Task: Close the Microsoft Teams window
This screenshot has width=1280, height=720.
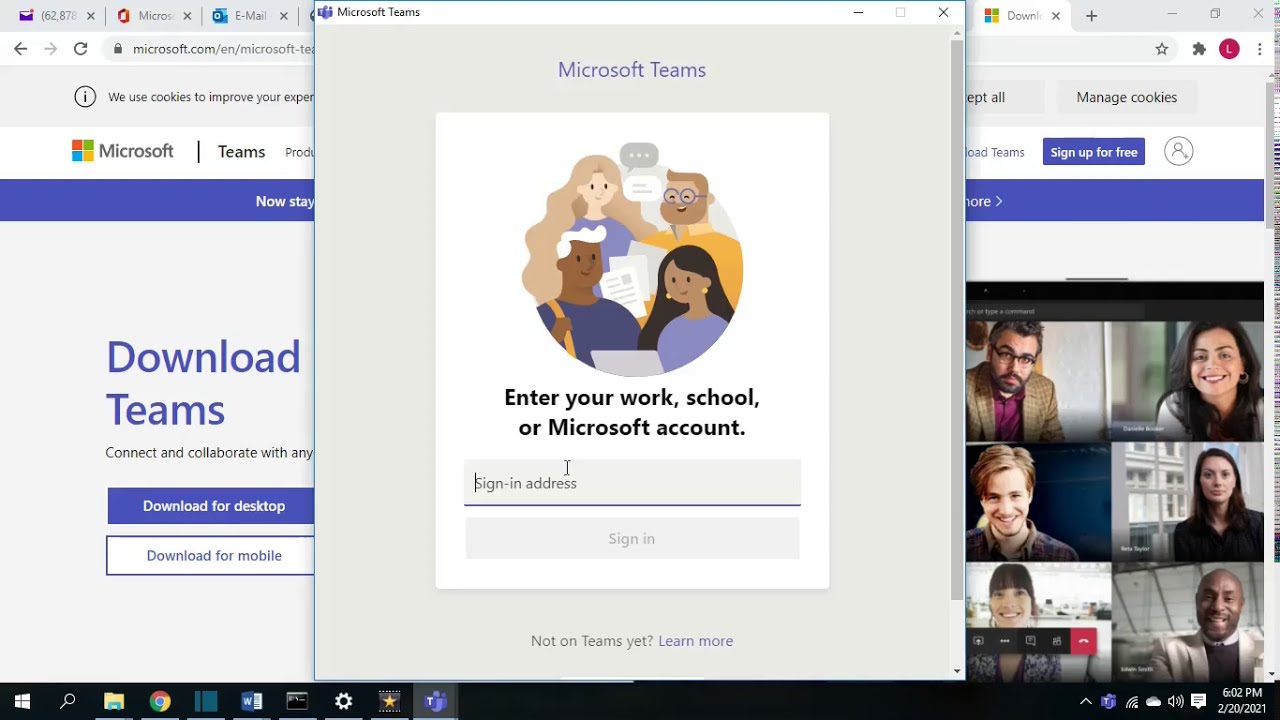Action: point(943,12)
